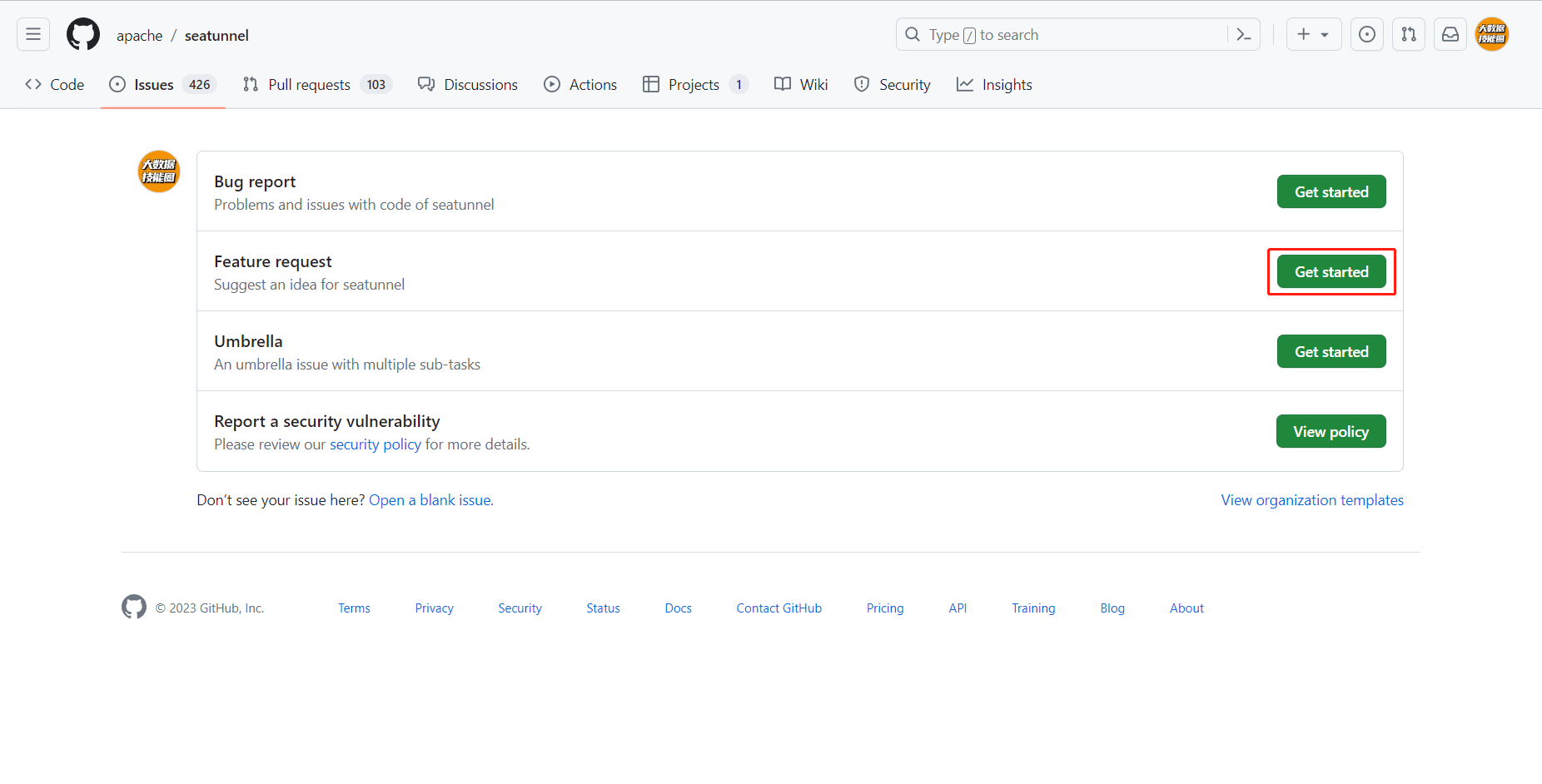Click the Pull requests count badge 103
The image size is (1542, 784).
click(376, 84)
